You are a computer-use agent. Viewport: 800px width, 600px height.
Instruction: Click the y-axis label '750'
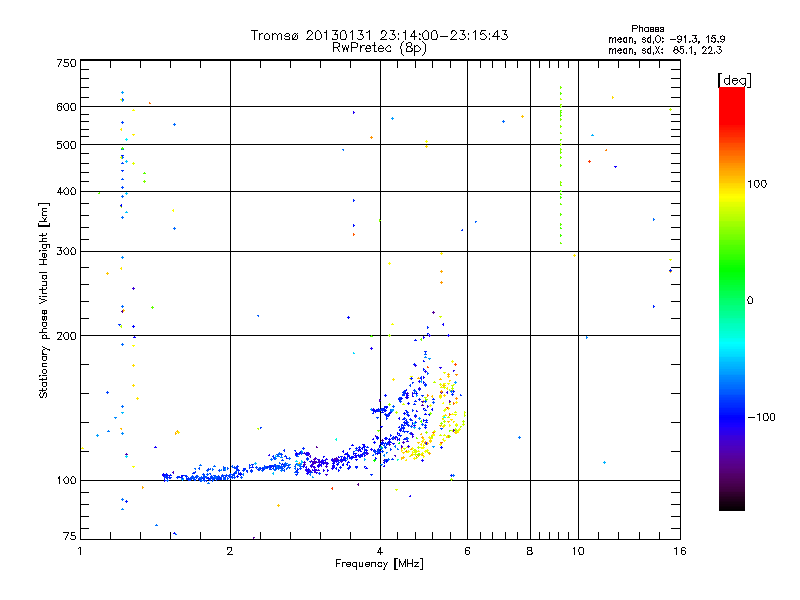tap(66, 64)
